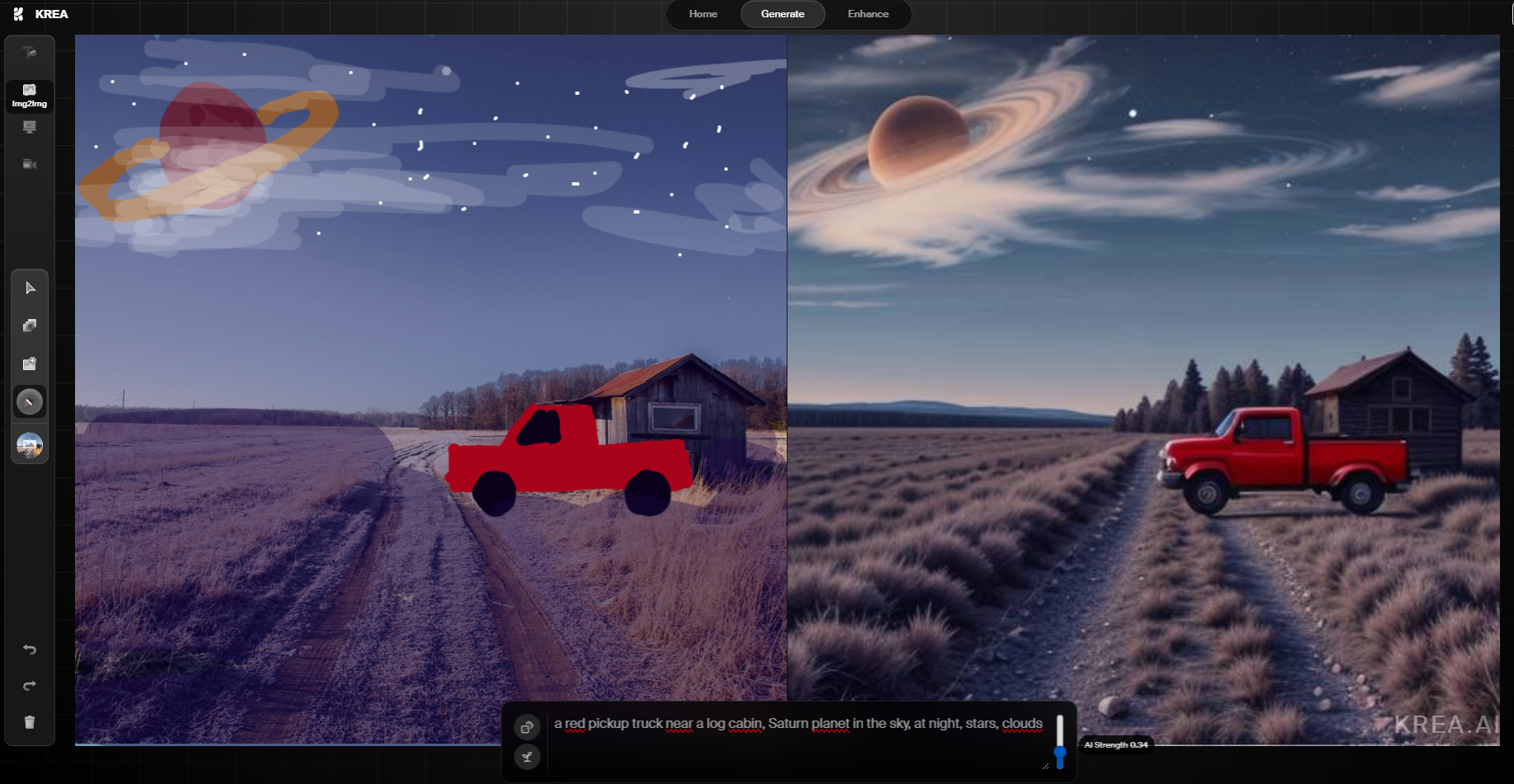The width and height of the screenshot is (1514, 784).
Task: Choose the pointer selection tool
Action: (x=30, y=288)
